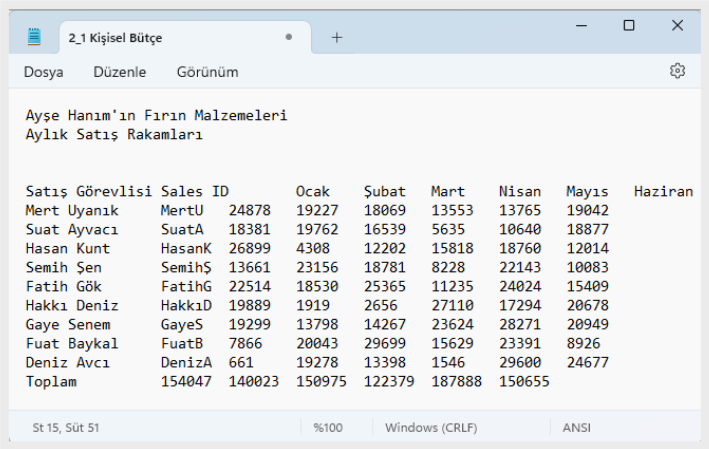This screenshot has width=709, height=449.
Task: Click Windows (CRLF) line ending indicator
Action: 431,427
